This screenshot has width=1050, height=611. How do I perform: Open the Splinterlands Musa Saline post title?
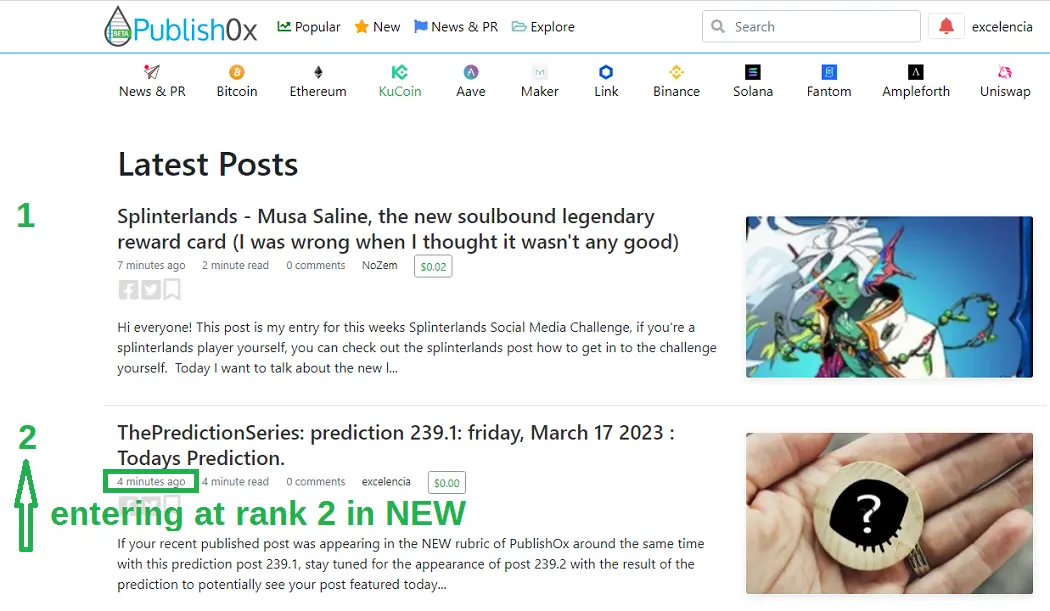[x=398, y=229]
